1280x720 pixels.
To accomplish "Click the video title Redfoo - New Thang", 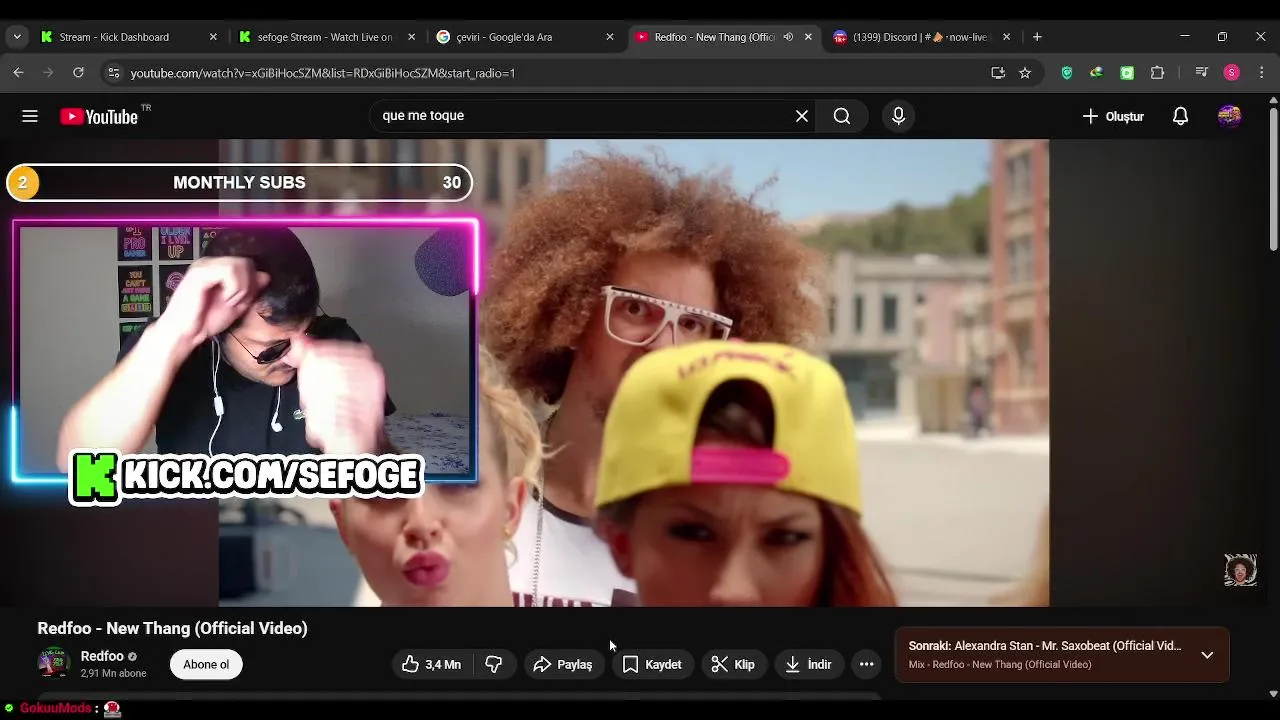I will click(172, 628).
